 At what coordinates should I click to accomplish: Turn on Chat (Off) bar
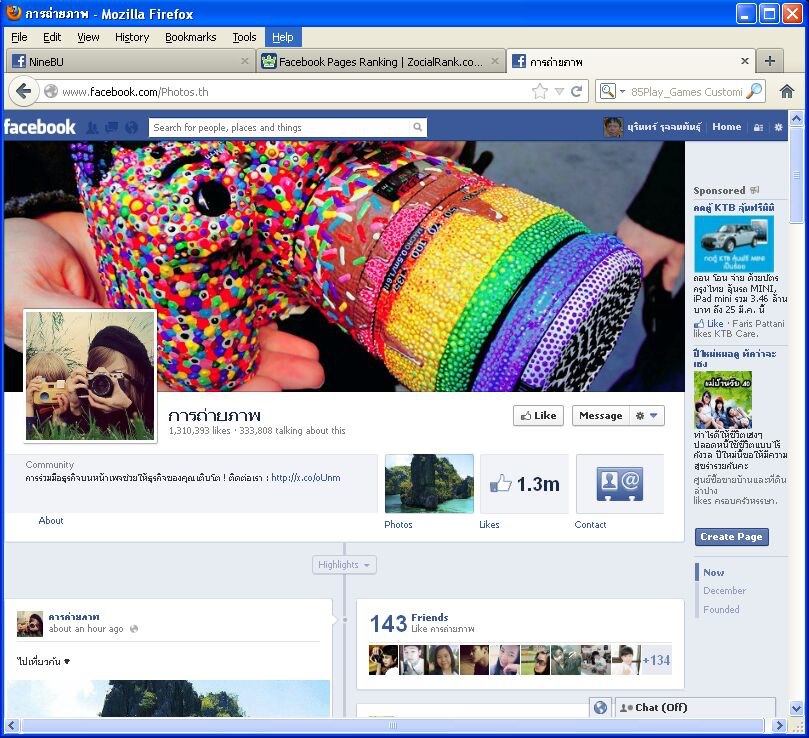click(695, 707)
